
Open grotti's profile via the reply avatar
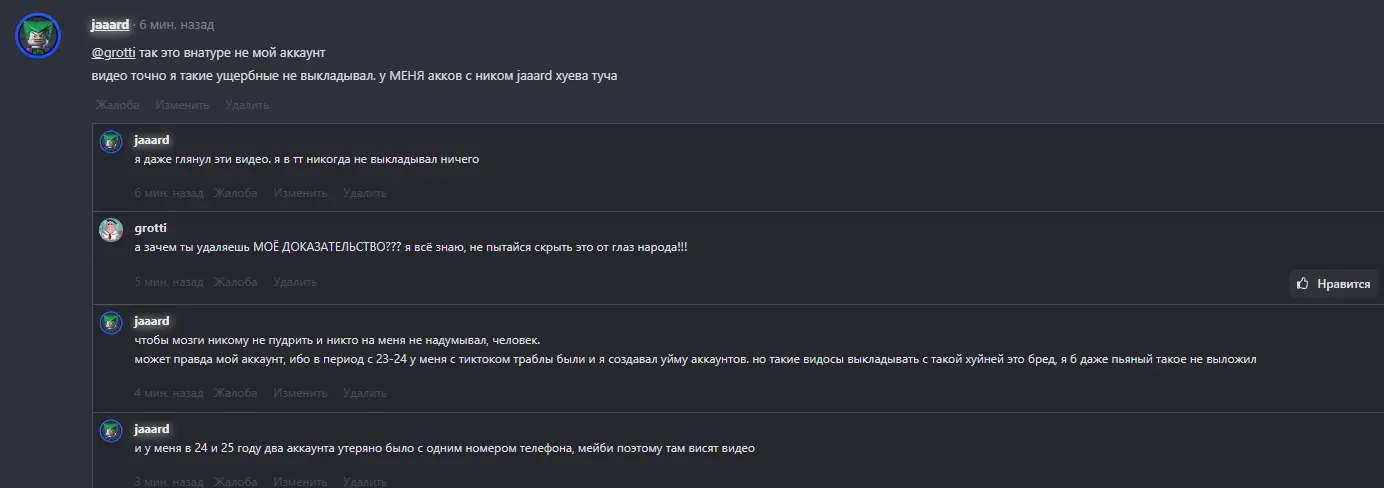click(111, 229)
